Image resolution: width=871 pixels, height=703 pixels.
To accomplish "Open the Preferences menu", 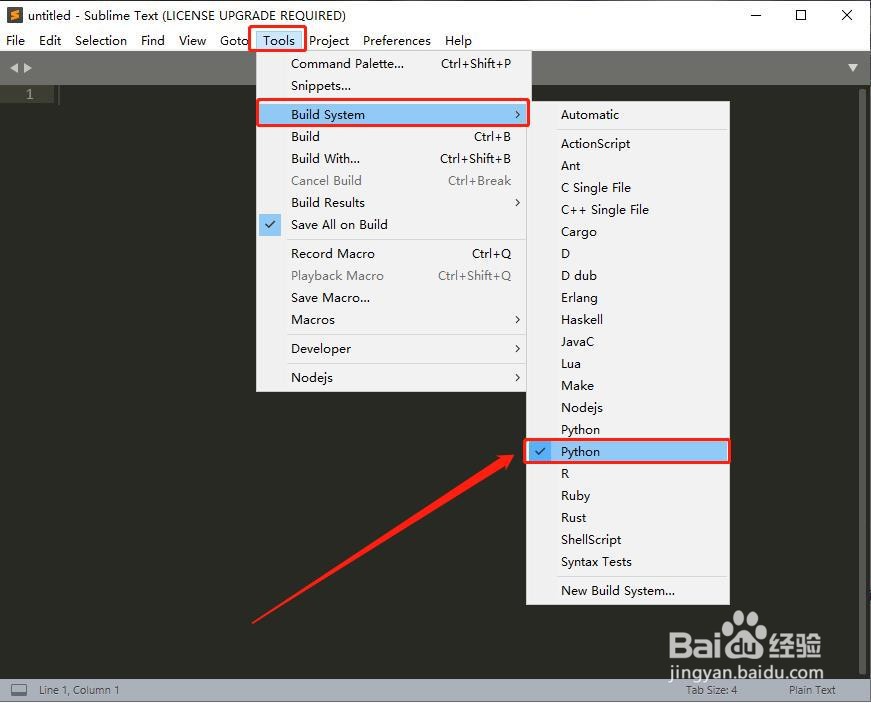I will 397,41.
